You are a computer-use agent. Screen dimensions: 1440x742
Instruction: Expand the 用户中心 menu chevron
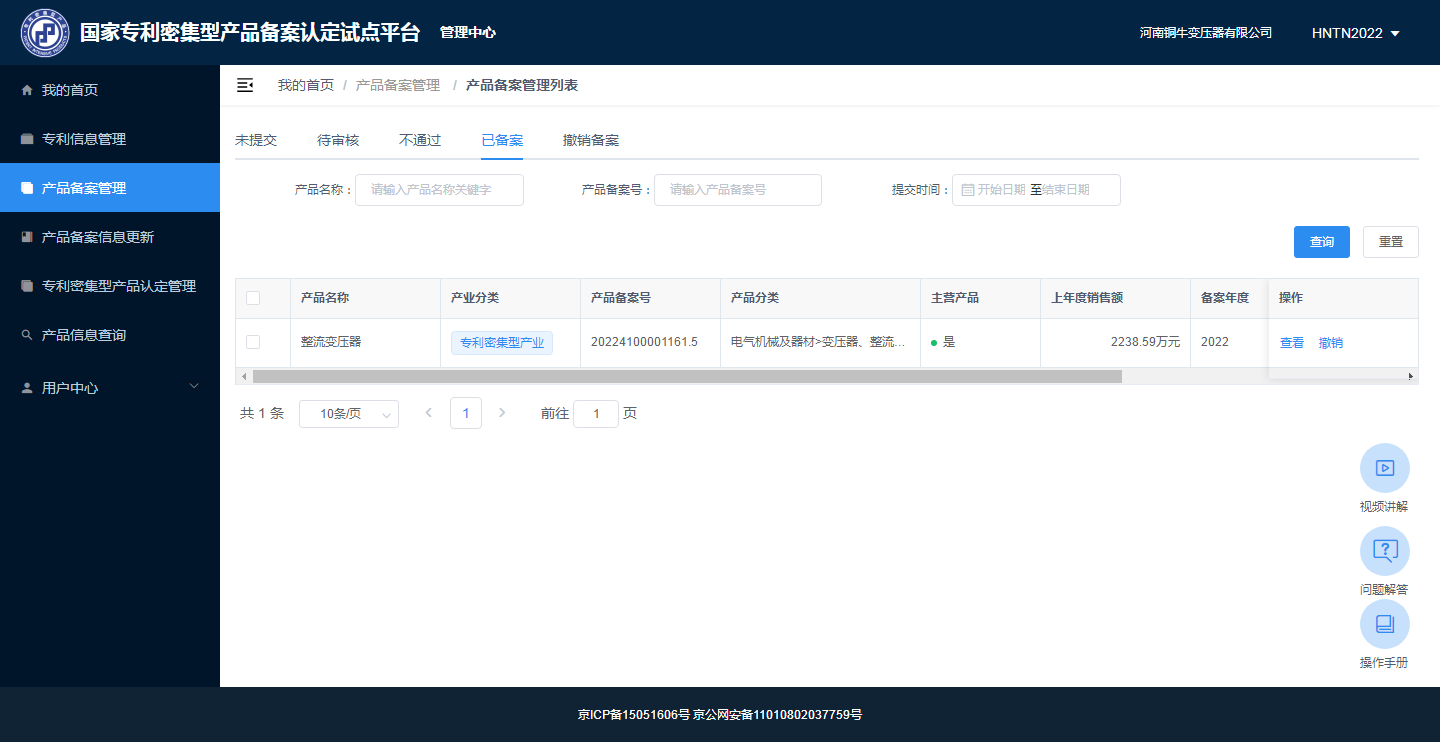click(194, 386)
